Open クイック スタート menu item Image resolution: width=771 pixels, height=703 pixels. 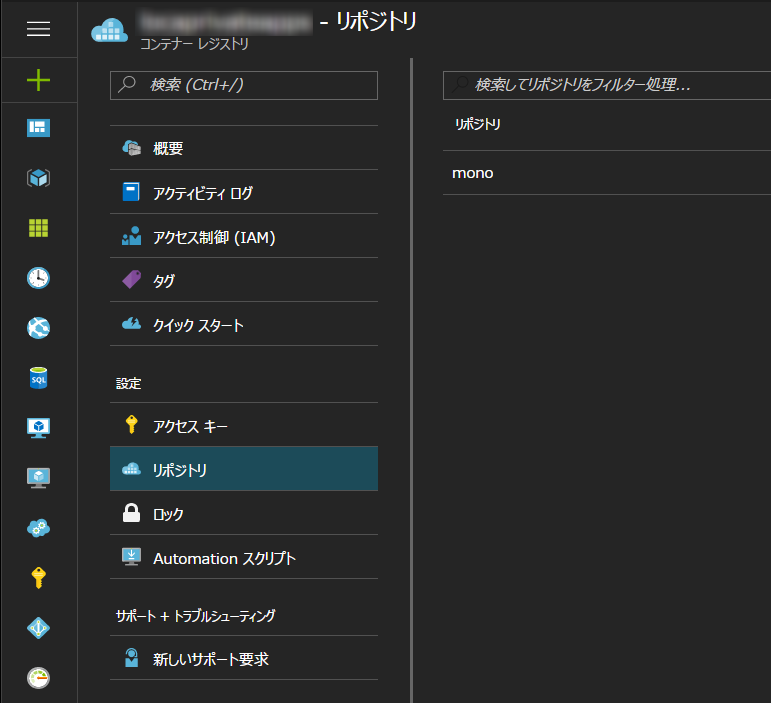pos(244,324)
